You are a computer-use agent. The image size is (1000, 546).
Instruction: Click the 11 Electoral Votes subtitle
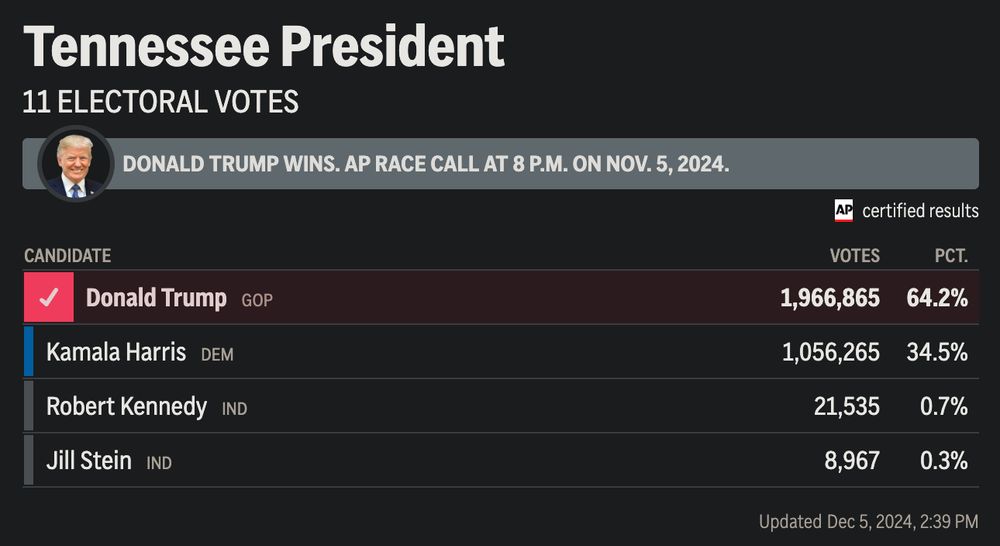point(161,102)
